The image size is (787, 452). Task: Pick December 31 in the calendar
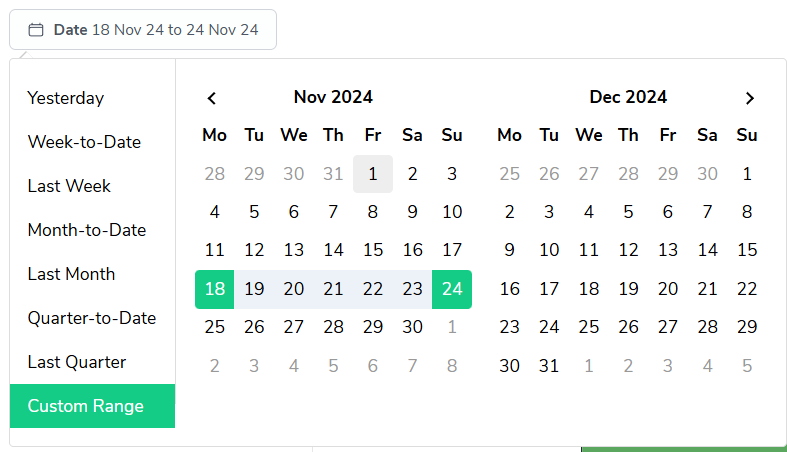click(x=549, y=366)
